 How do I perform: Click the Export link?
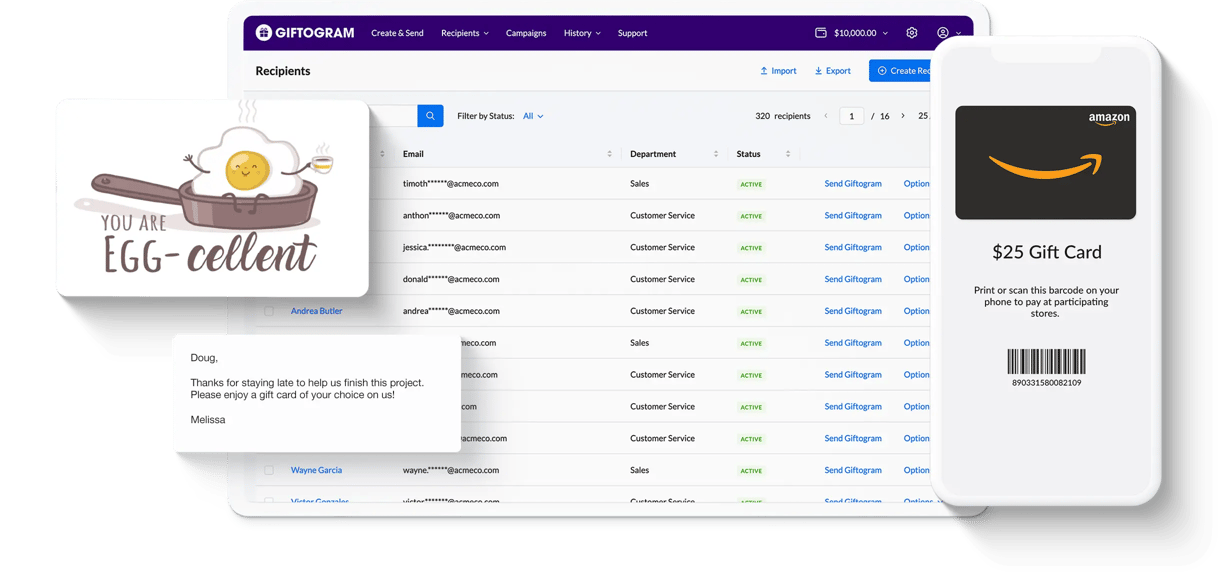point(832,71)
